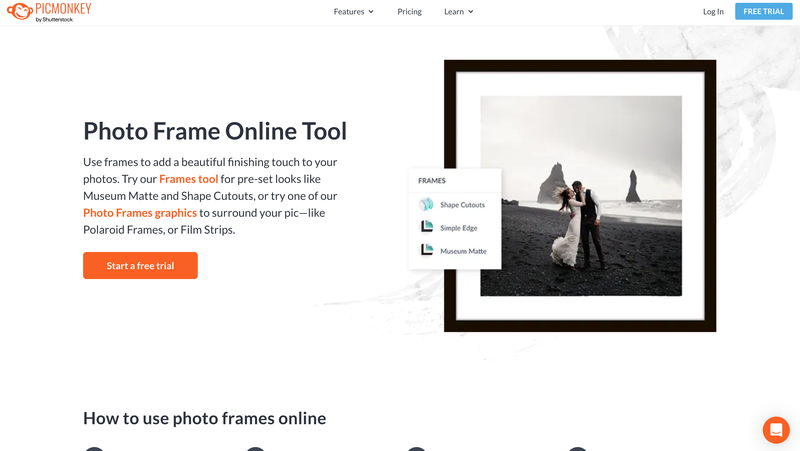Select the Shape Cutouts frame icon
Image resolution: width=800 pixels, height=451 pixels.
[x=427, y=205]
